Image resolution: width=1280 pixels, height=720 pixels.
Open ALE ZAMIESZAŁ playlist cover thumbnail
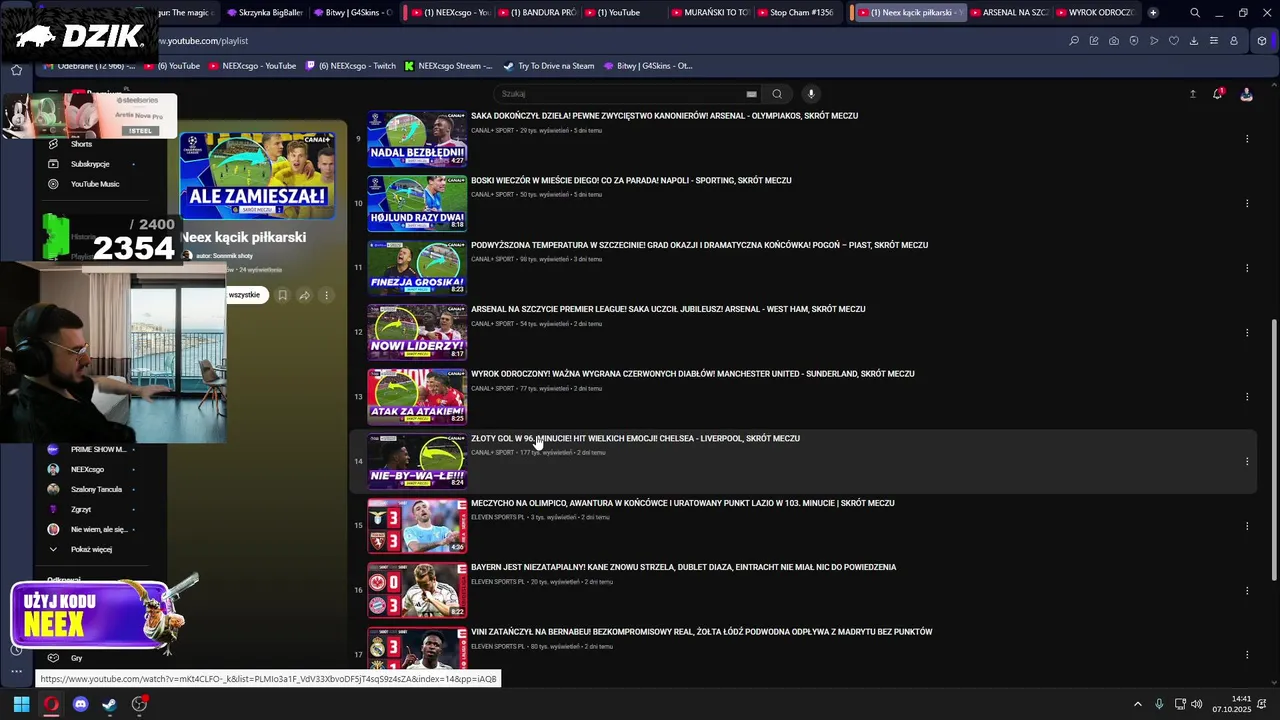258,176
